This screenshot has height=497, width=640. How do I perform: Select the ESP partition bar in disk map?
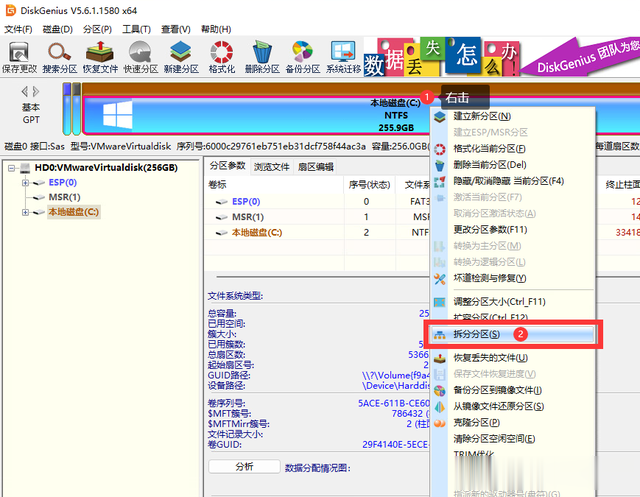(67, 109)
